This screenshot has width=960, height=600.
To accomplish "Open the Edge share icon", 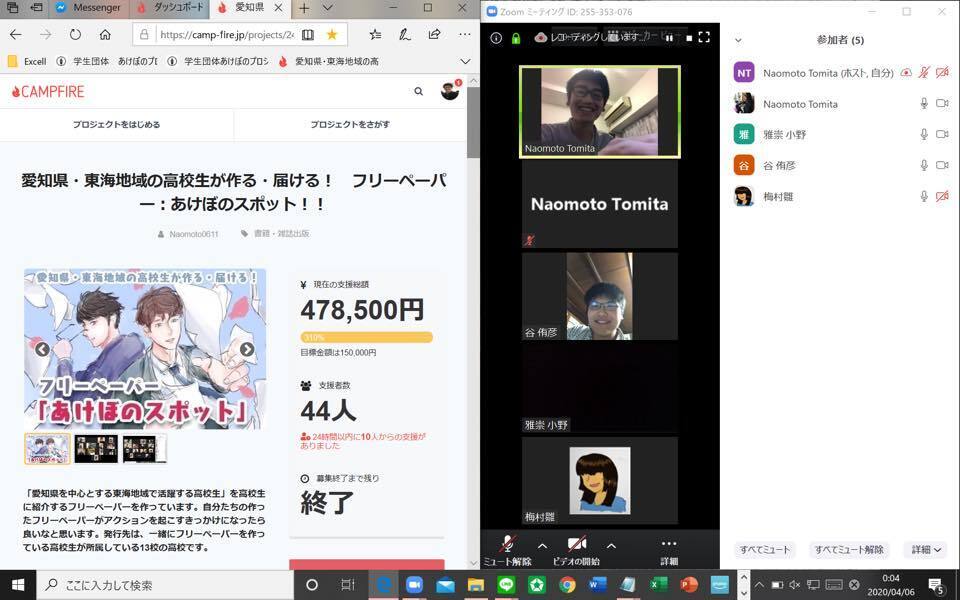I will (x=434, y=34).
